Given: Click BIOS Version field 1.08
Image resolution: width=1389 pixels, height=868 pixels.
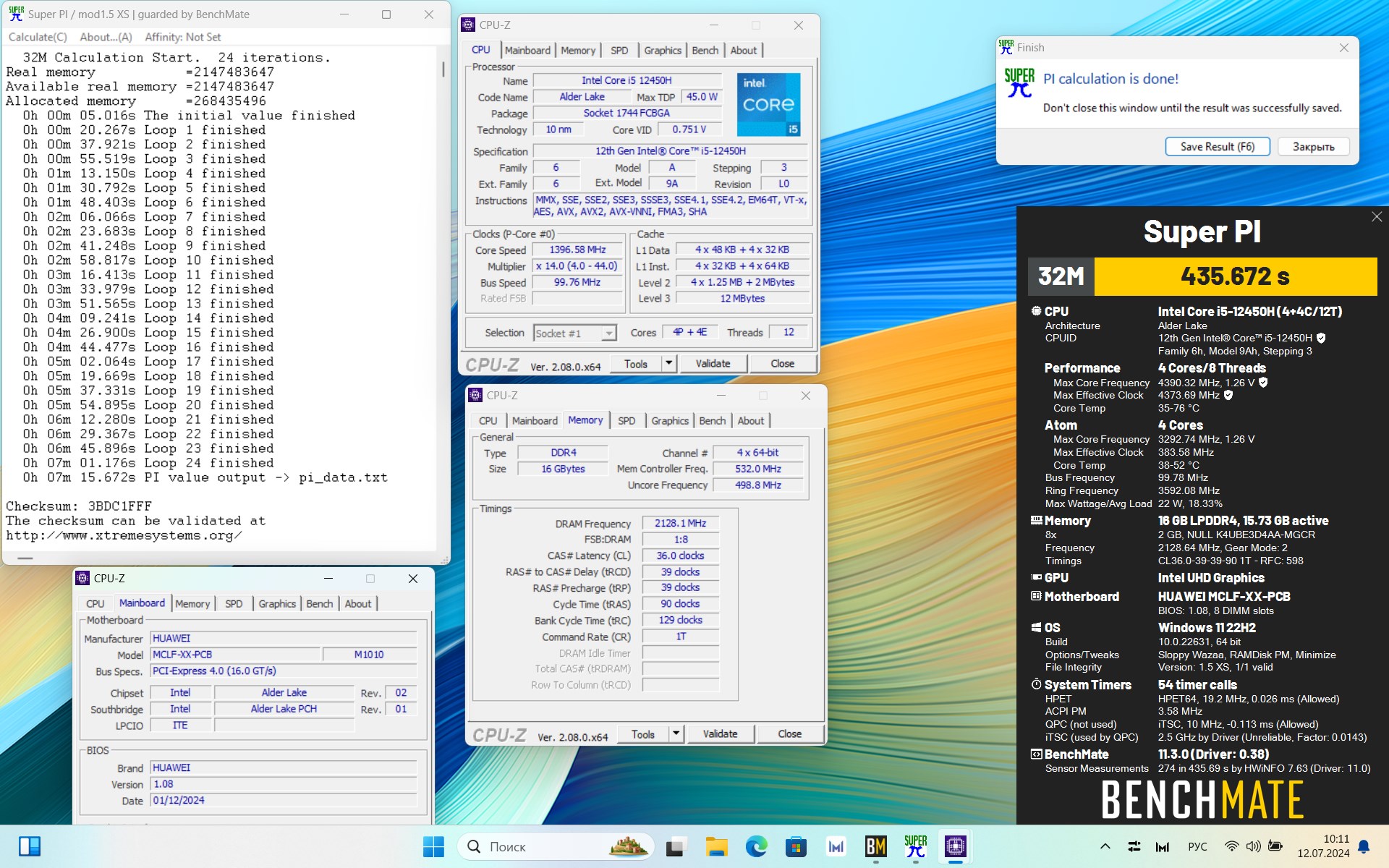Looking at the screenshot, I should click(x=284, y=784).
